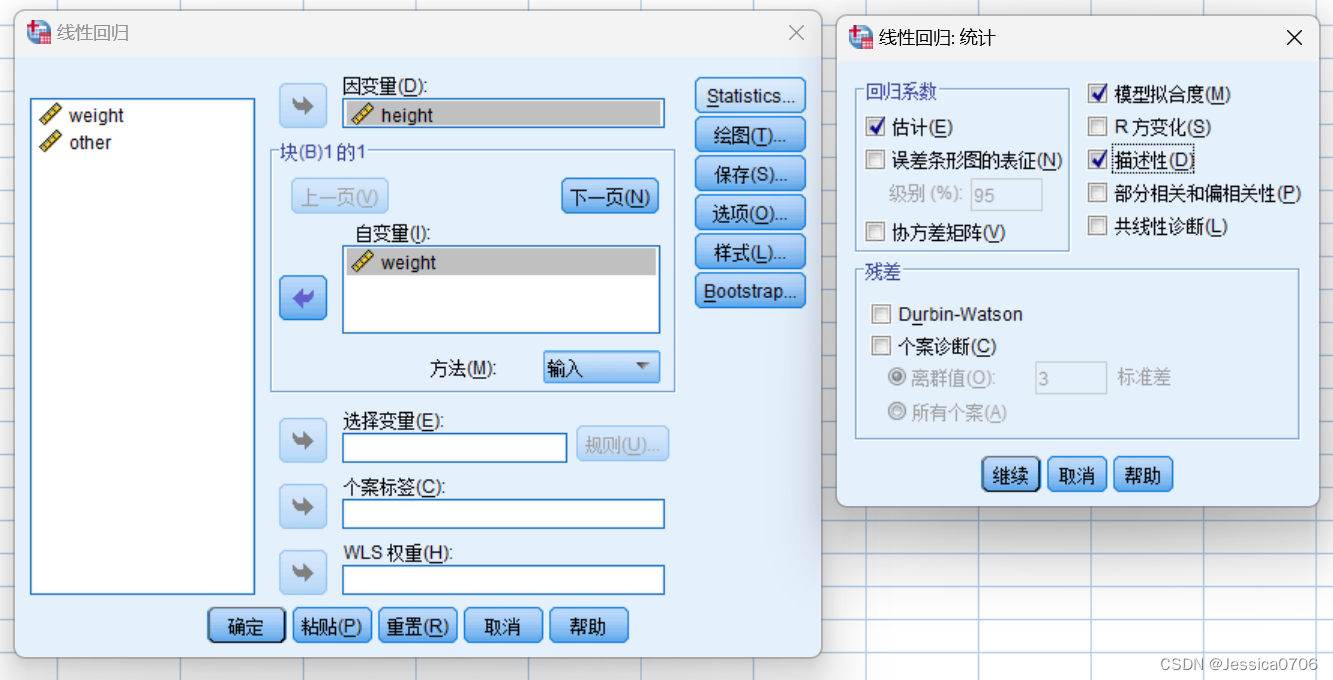Click arrow button next to WLS 权重 field
The image size is (1333, 680).
[x=303, y=573]
